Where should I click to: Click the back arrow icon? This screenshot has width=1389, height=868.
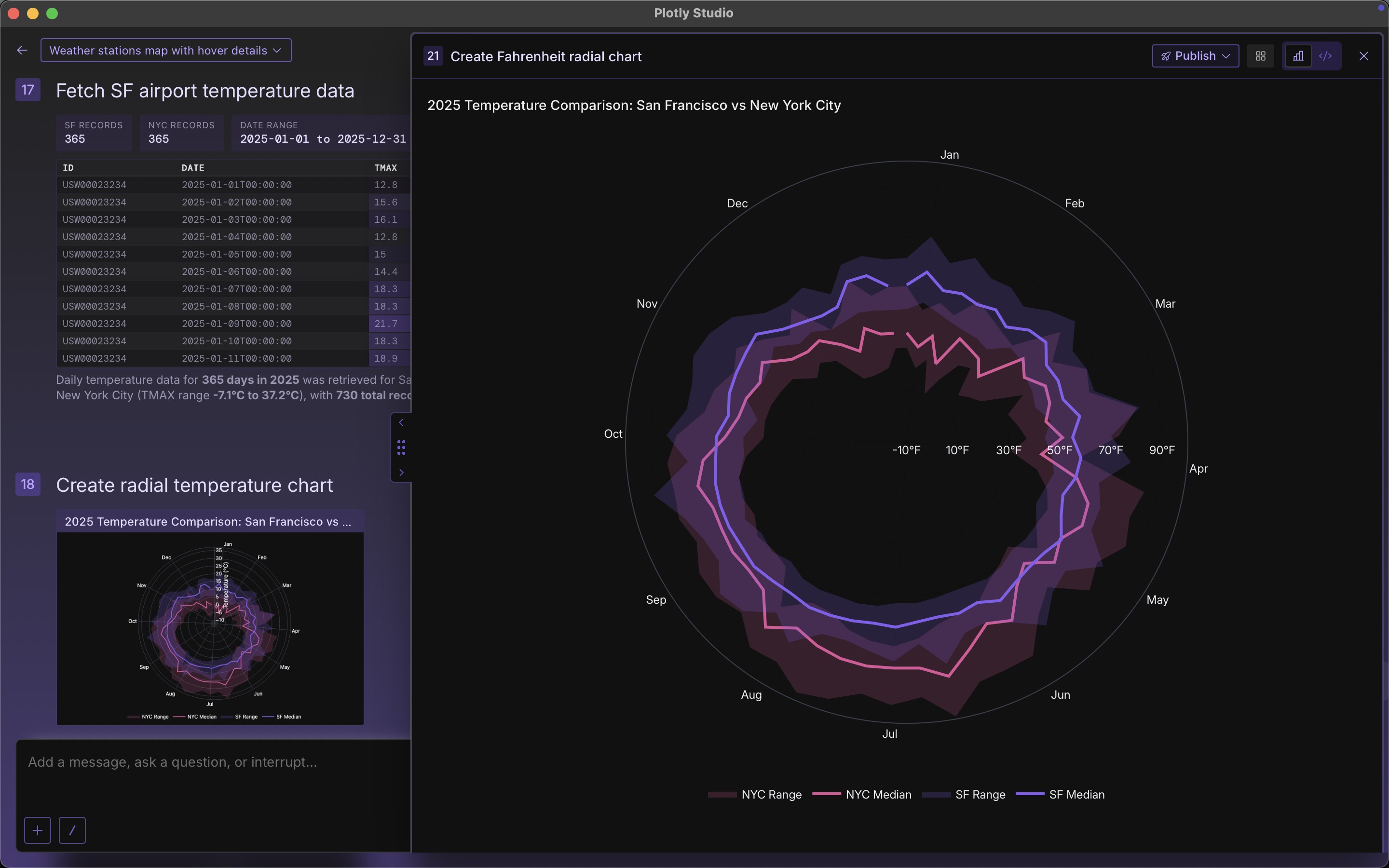(x=22, y=51)
